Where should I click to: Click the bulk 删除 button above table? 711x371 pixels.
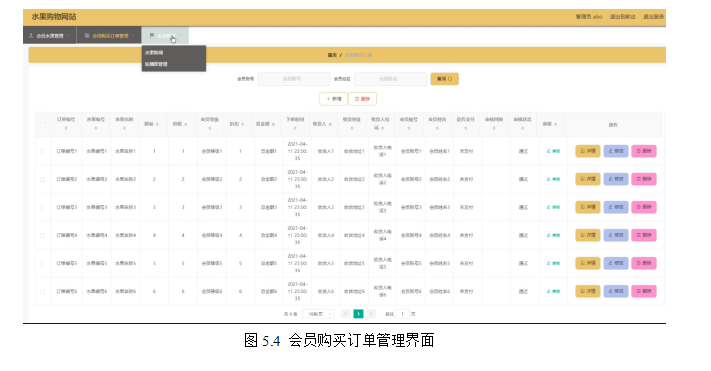click(x=362, y=99)
